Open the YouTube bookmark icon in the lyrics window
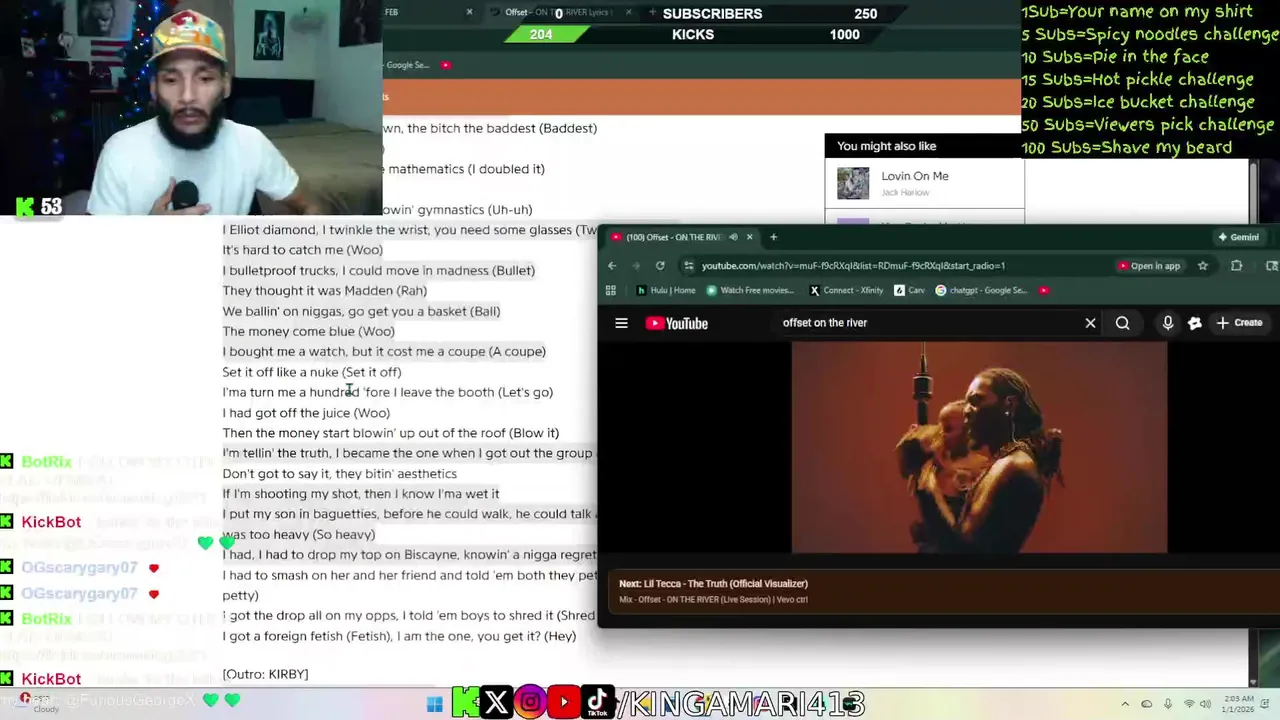Viewport: 1280px width, 720px height. (x=445, y=65)
